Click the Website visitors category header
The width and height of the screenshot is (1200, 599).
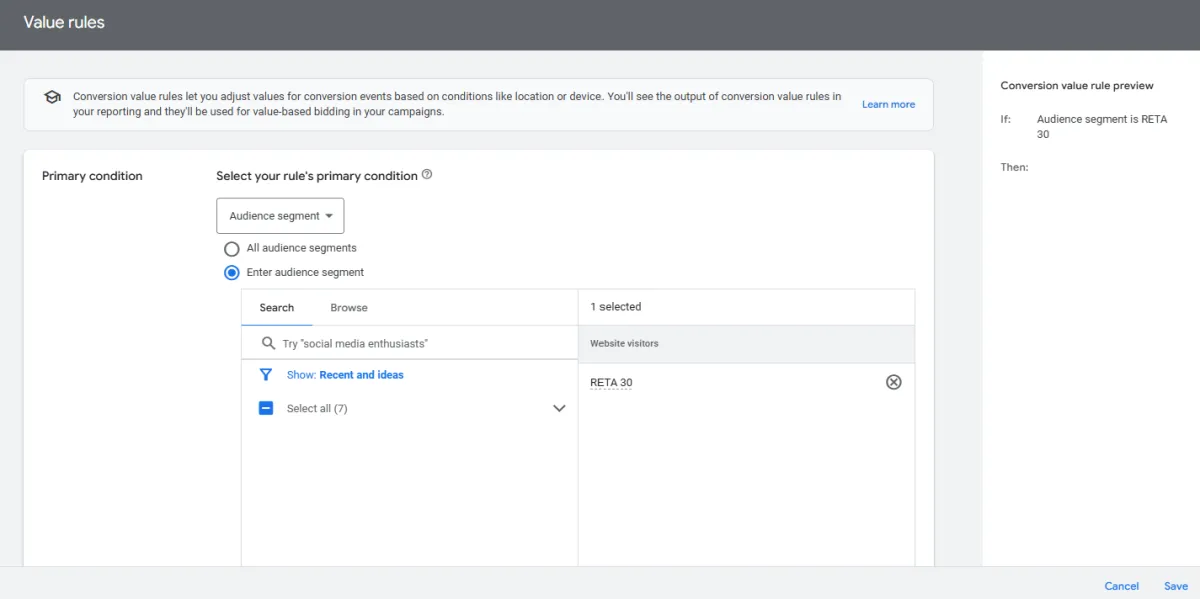624,343
